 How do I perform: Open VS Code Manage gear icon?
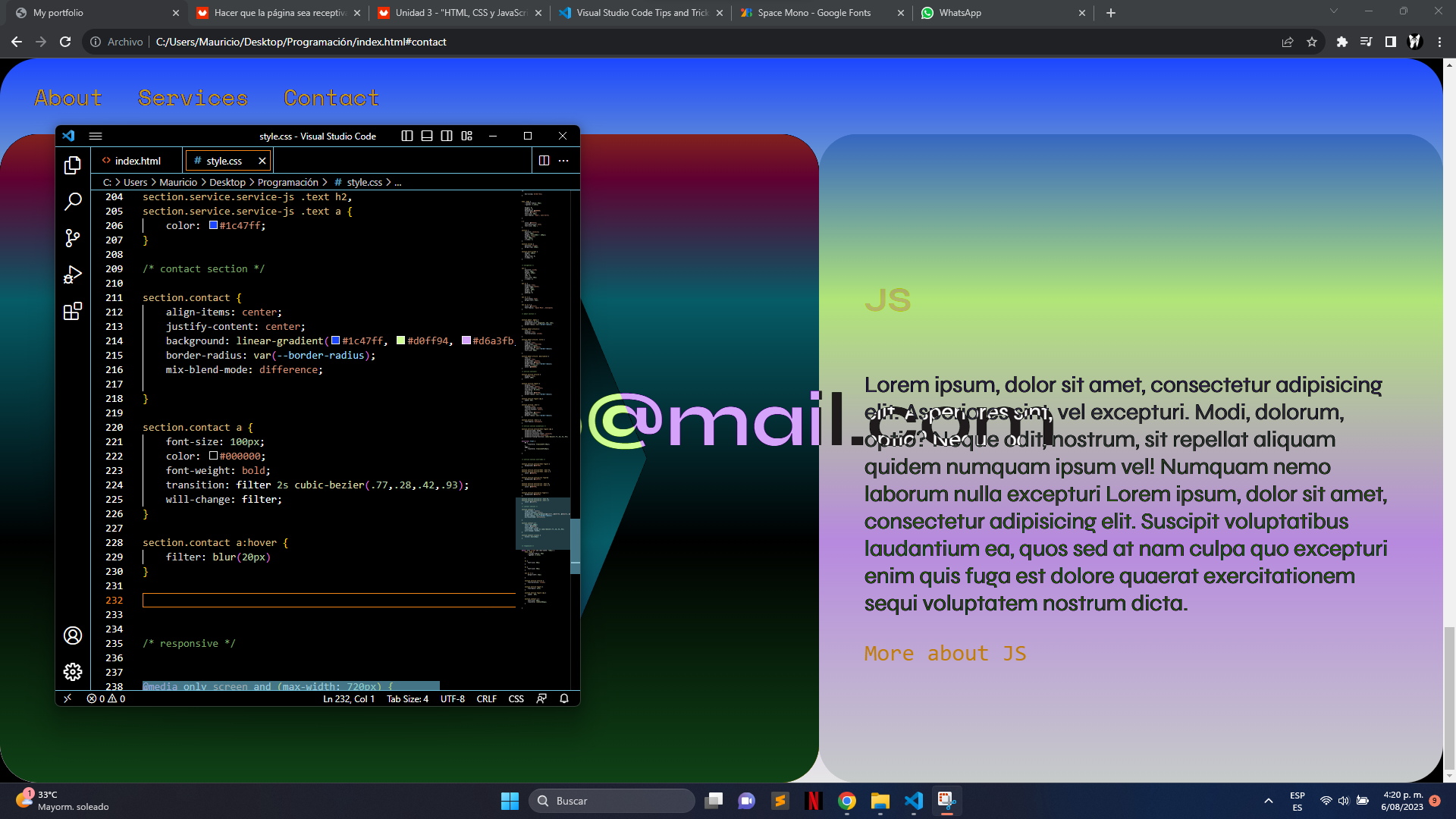point(73,672)
